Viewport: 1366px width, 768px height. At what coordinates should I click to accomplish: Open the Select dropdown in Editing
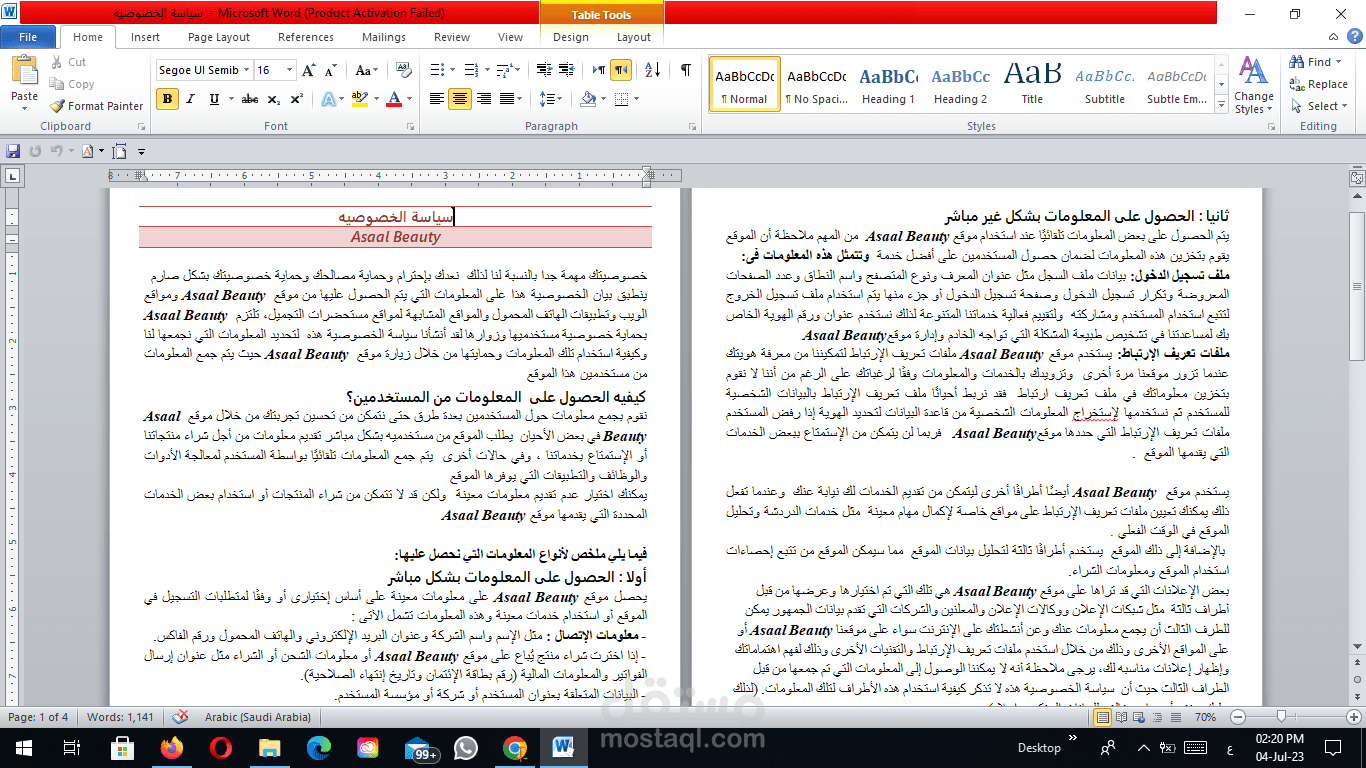(x=1320, y=106)
